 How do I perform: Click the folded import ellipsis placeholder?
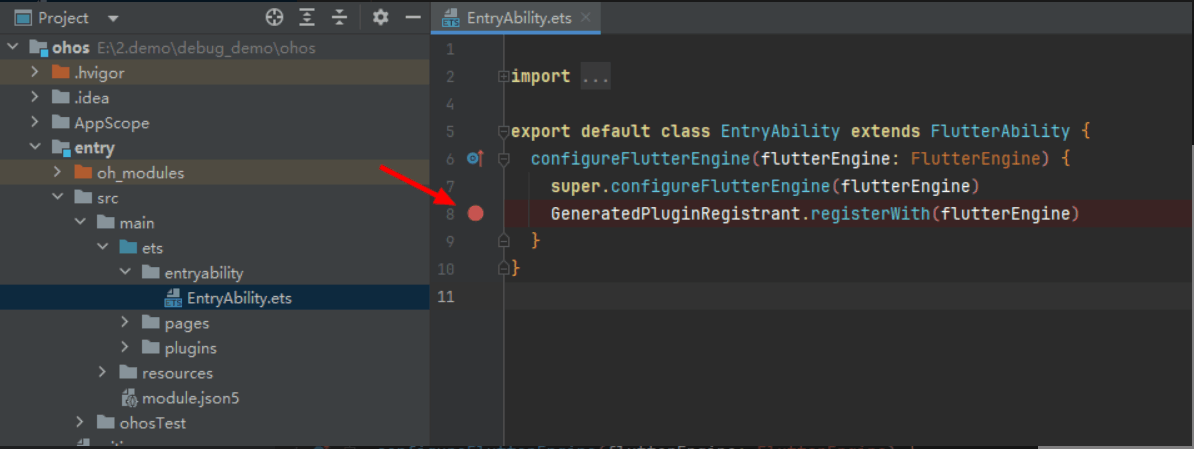click(595, 77)
